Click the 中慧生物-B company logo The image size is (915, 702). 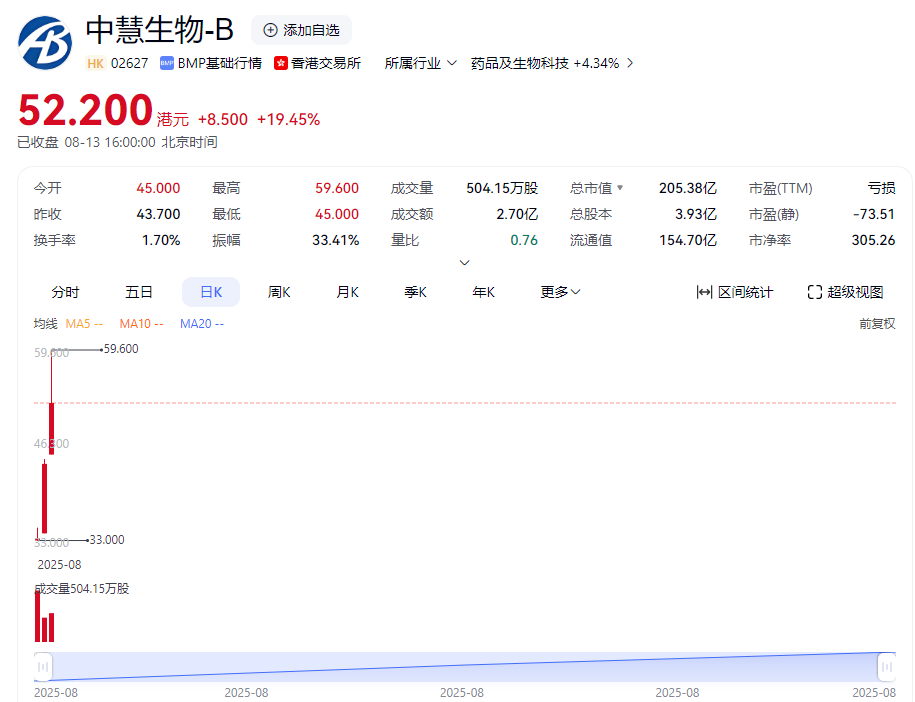click(45, 43)
